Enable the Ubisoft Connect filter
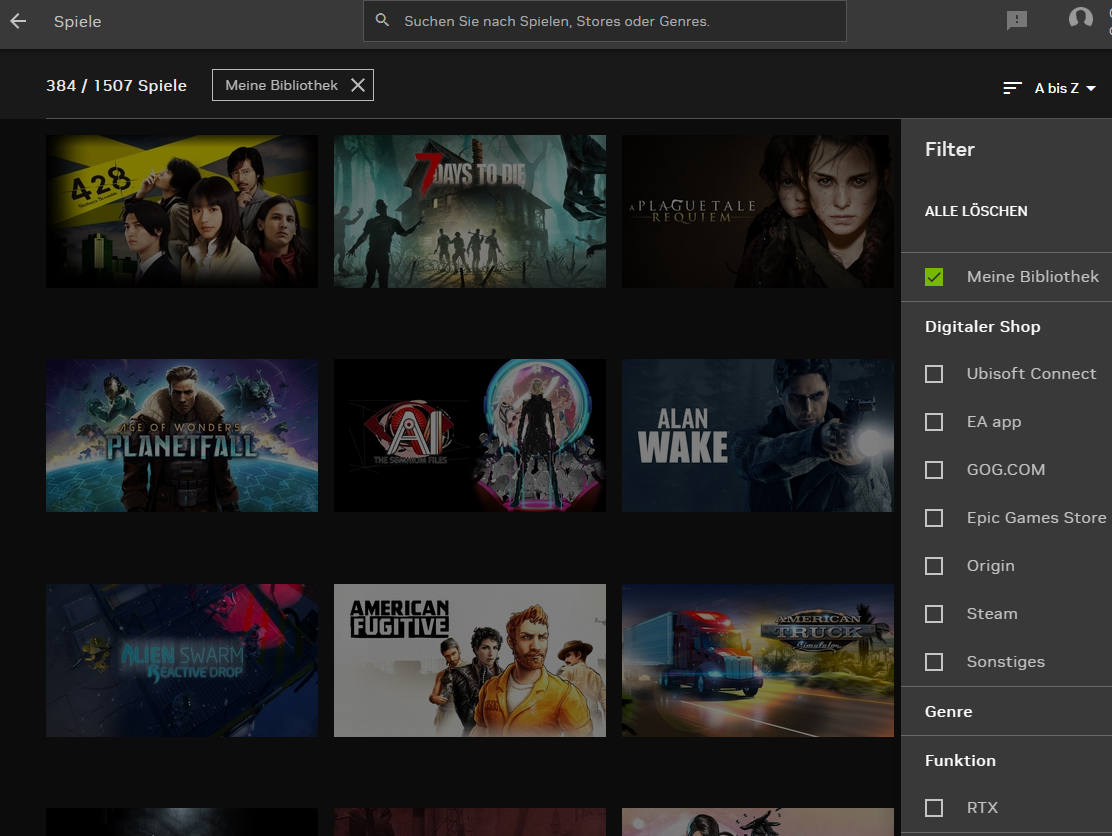 [934, 374]
